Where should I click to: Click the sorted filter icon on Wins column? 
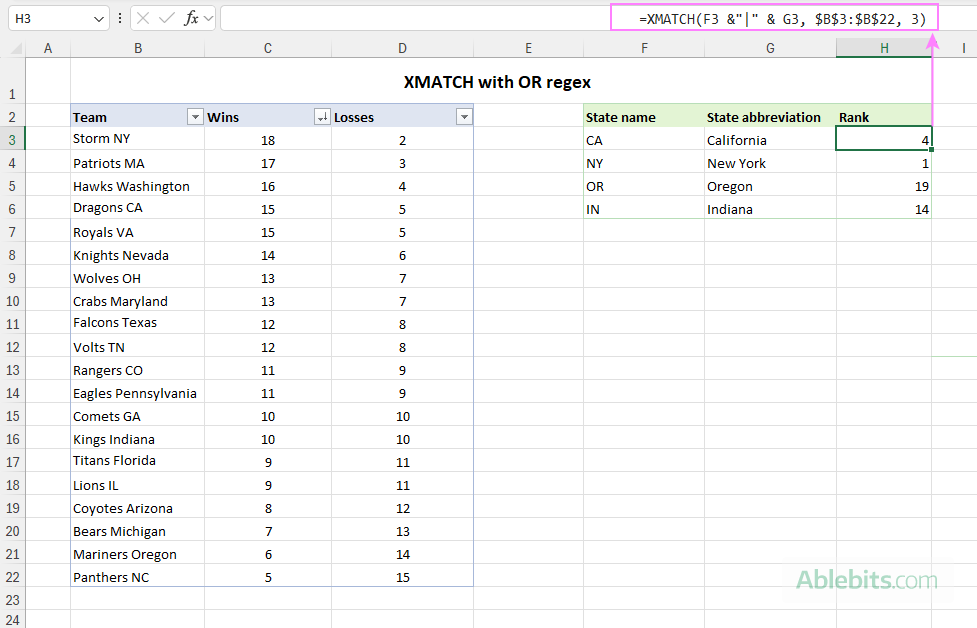(x=322, y=116)
